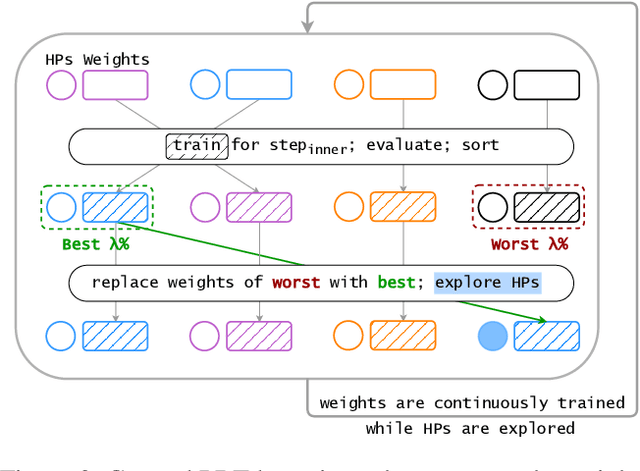Screen dimensions: 640x471
Task: Select the empty blue rectangle in top row
Action: pyautogui.click(x=258, y=85)
